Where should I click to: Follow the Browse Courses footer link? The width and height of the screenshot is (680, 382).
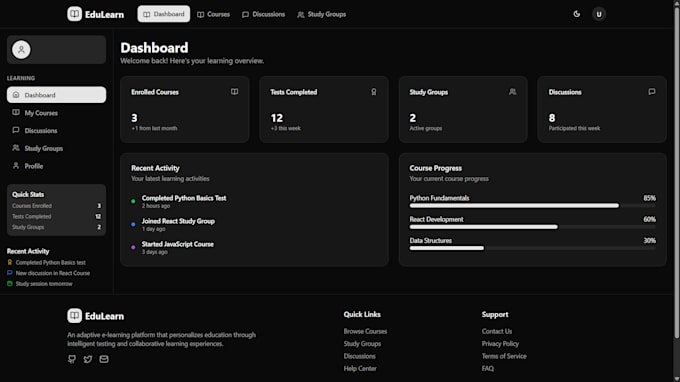[365, 331]
